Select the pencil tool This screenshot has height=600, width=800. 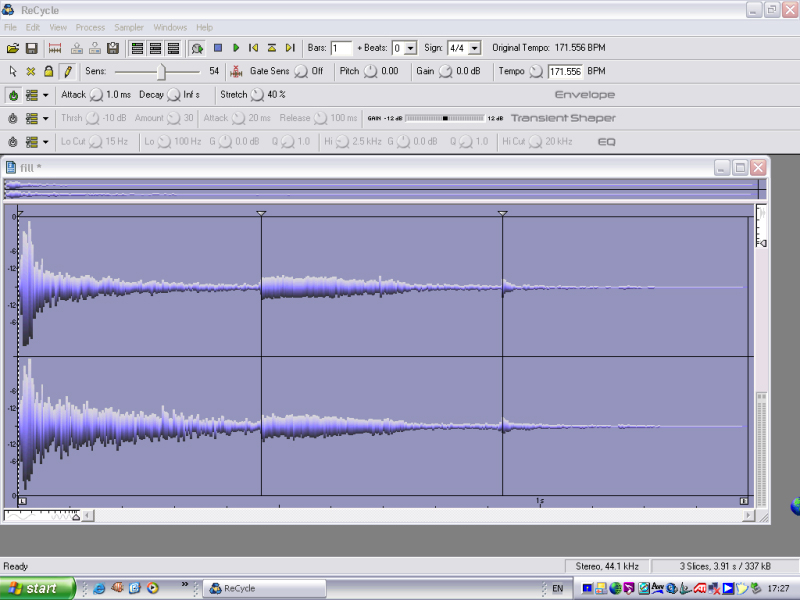[x=67, y=72]
